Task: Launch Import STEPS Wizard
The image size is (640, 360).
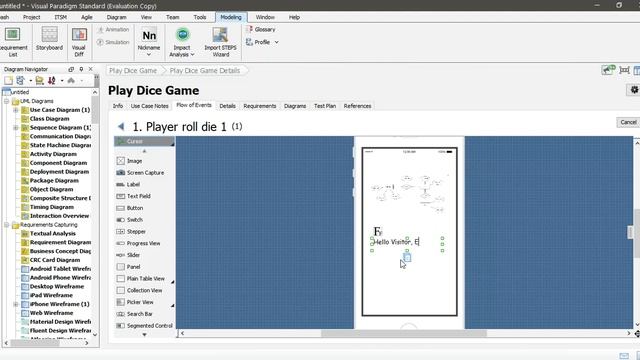Action: [220, 42]
